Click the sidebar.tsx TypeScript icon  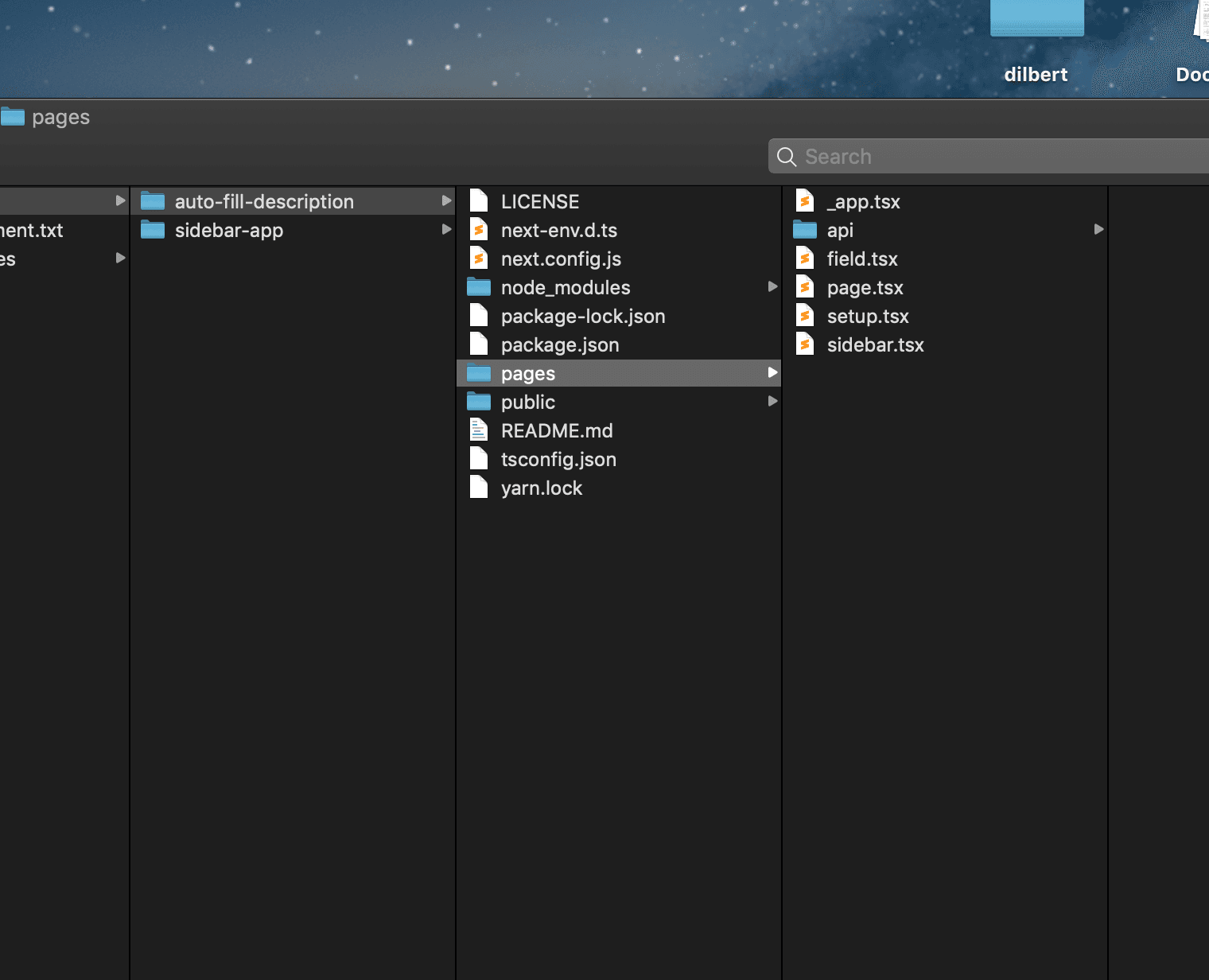pyautogui.click(x=805, y=344)
